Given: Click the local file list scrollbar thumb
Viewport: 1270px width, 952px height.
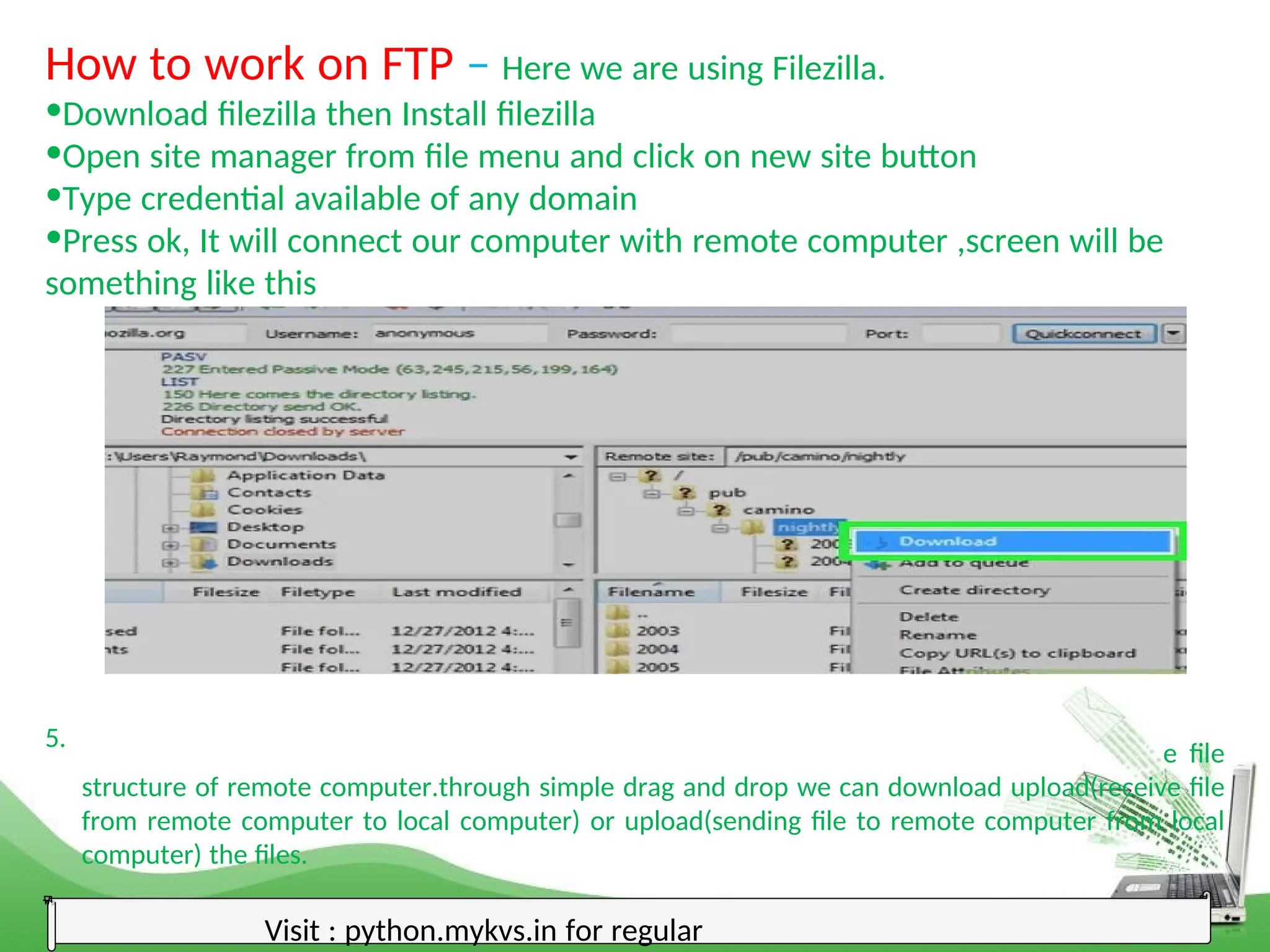Looking at the screenshot, I should coord(567,622).
